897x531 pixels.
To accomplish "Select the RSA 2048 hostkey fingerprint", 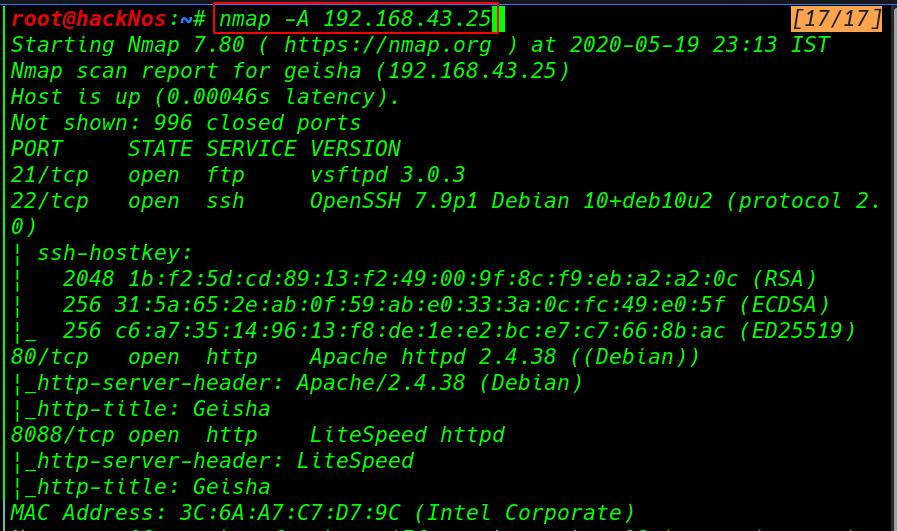I will [x=439, y=279].
